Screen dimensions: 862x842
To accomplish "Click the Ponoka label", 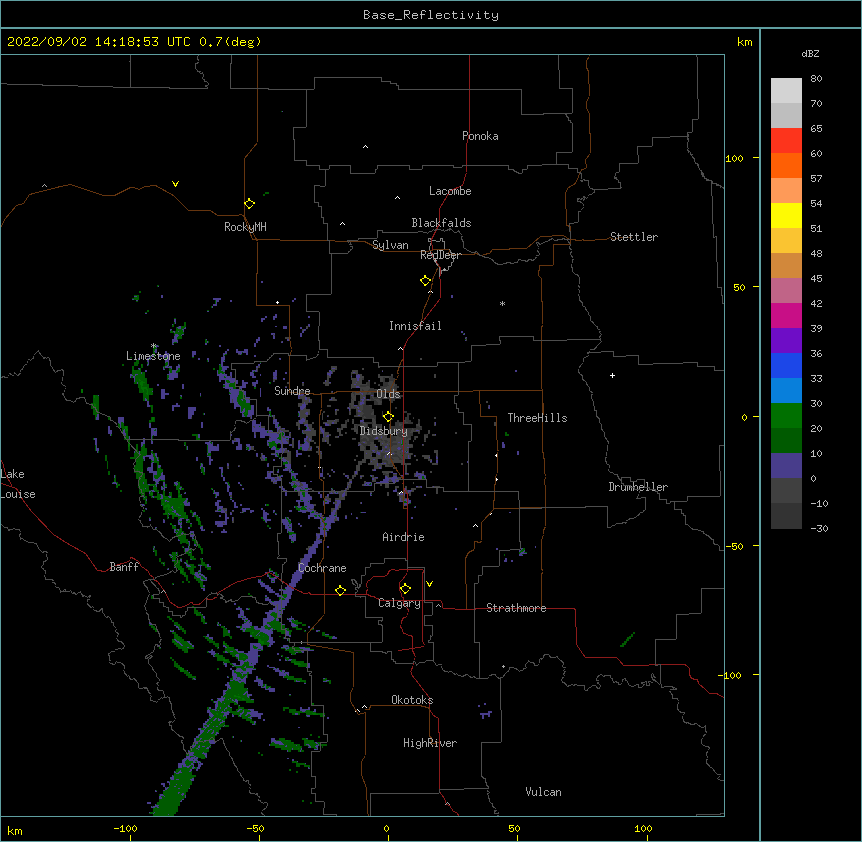I will [480, 136].
